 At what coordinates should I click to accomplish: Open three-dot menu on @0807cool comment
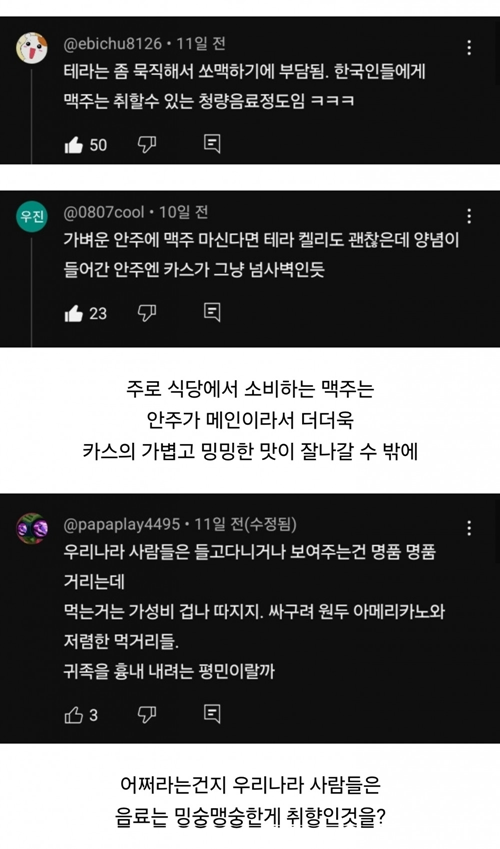[469, 216]
